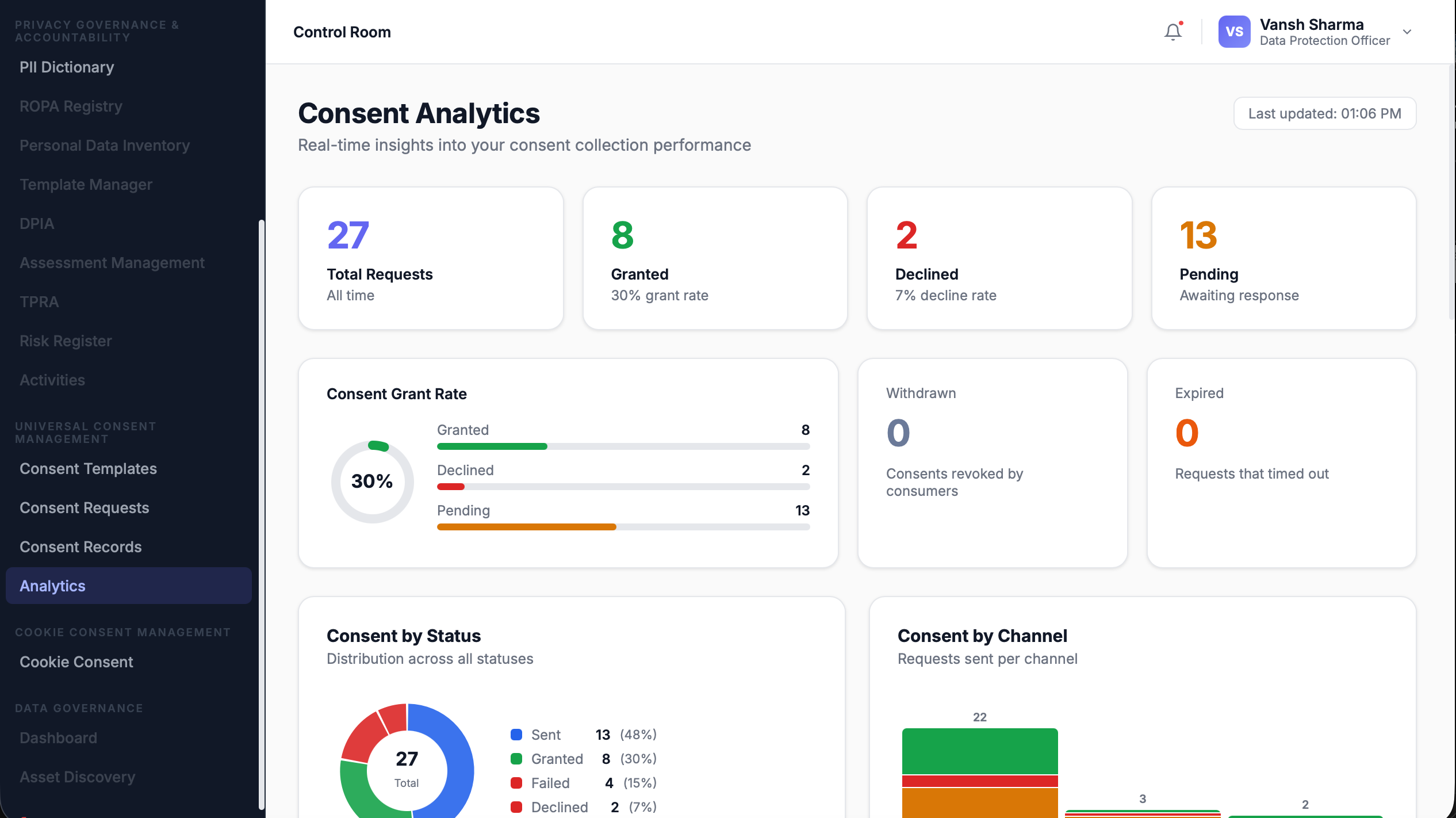Click the Consent Analytics heading
The height and width of the screenshot is (818, 1456).
click(419, 113)
